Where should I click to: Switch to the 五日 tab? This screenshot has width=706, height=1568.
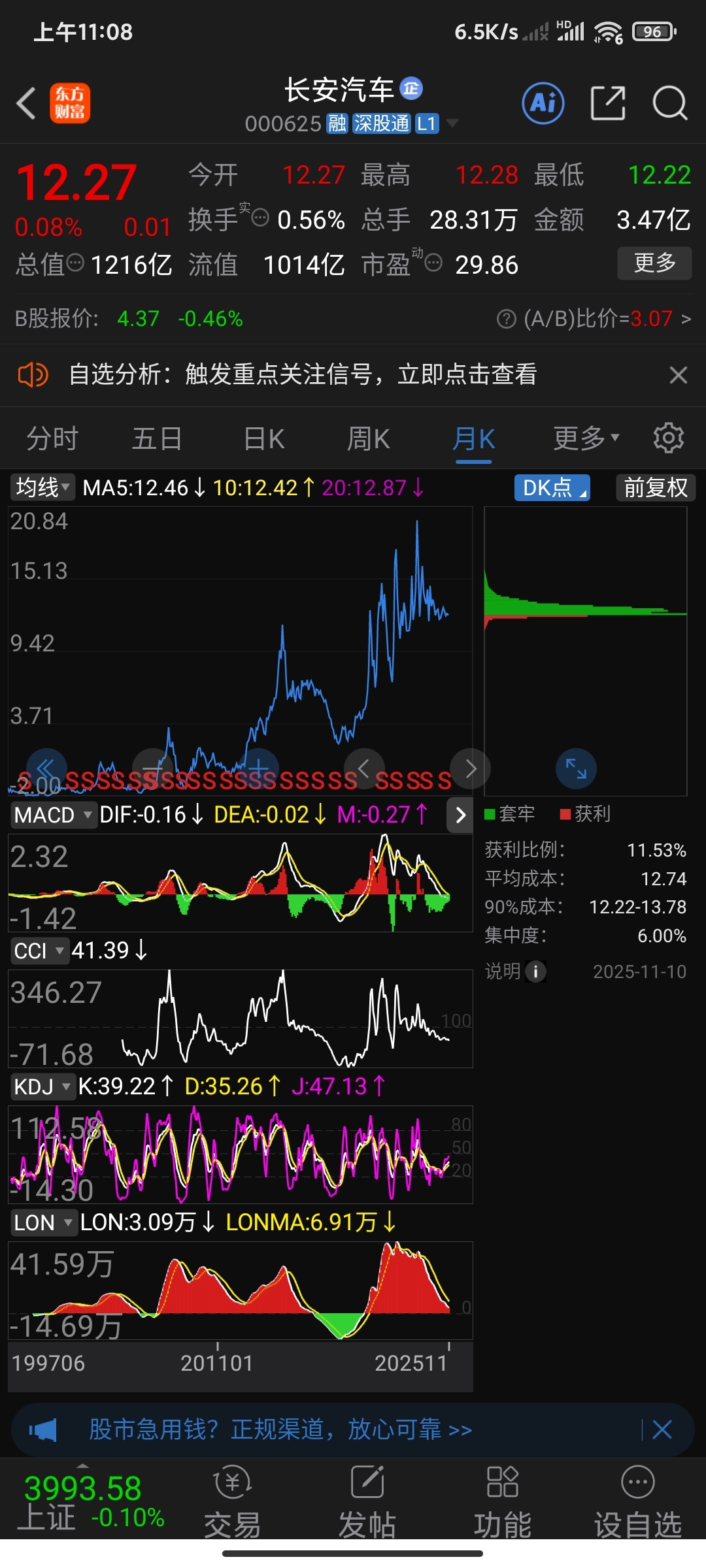pos(157,438)
